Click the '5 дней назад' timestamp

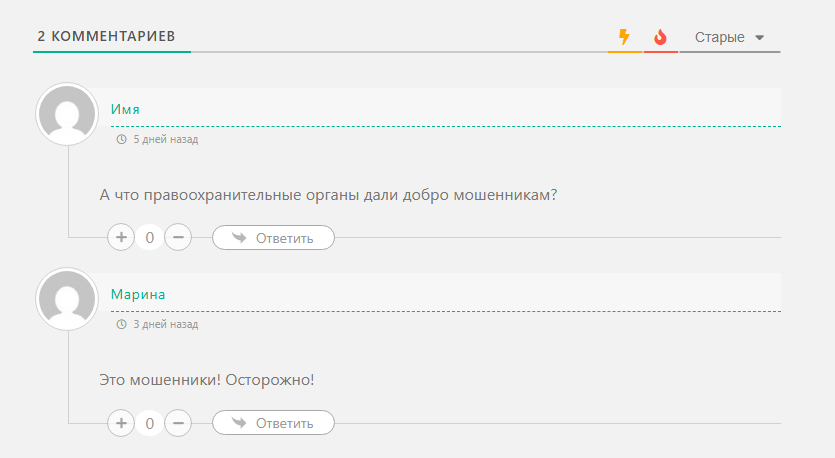pyautogui.click(x=165, y=140)
